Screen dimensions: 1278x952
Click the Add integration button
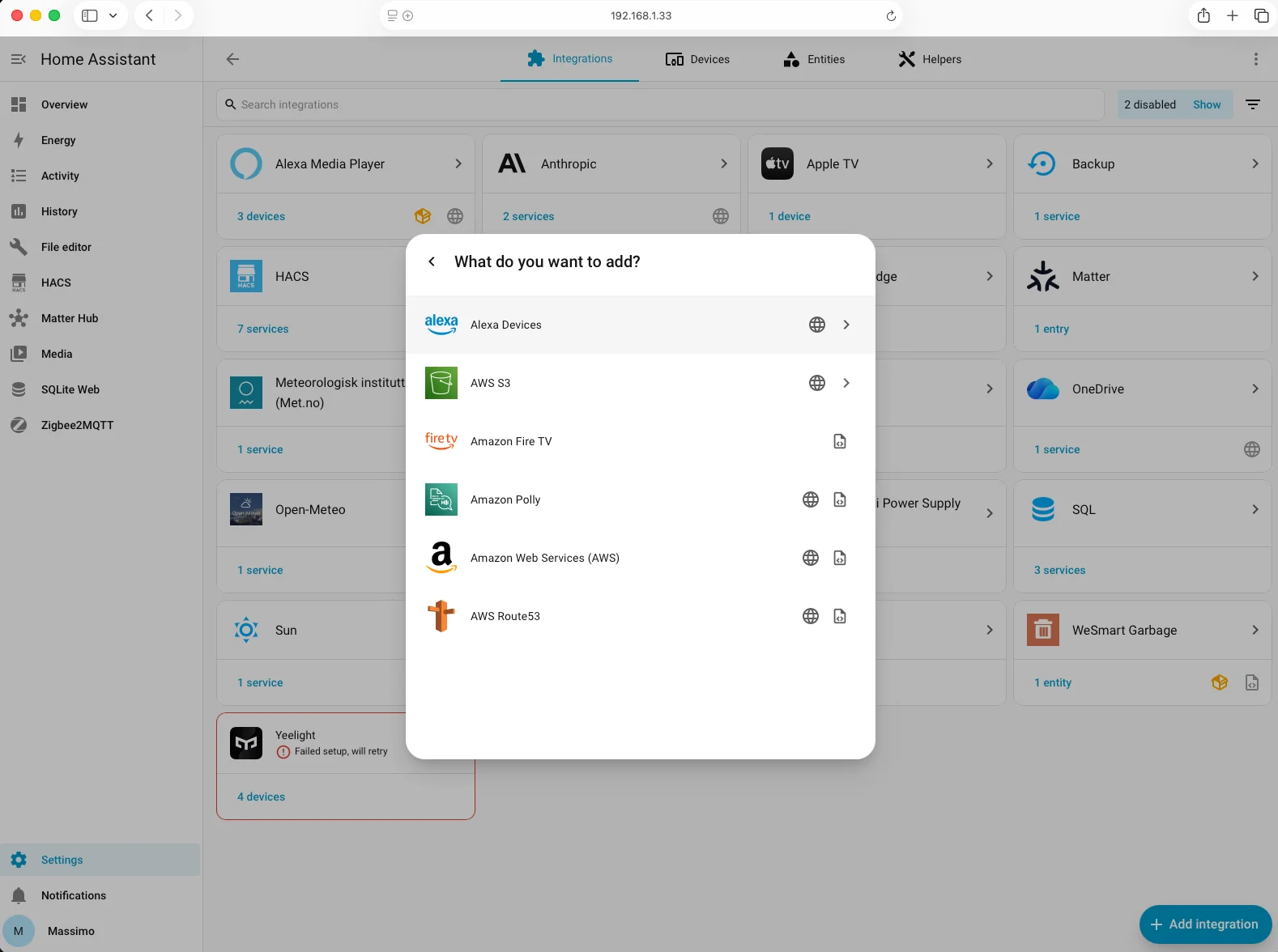(1205, 924)
